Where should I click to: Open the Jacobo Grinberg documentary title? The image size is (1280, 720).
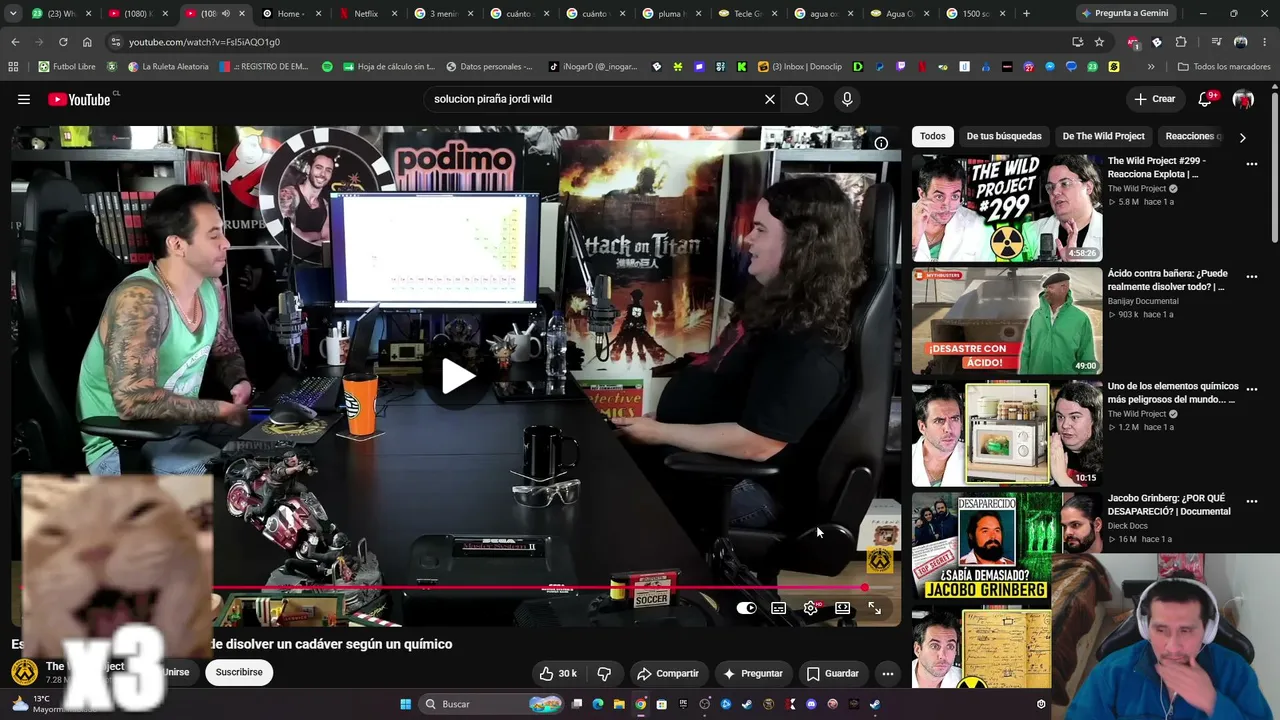point(1169,505)
